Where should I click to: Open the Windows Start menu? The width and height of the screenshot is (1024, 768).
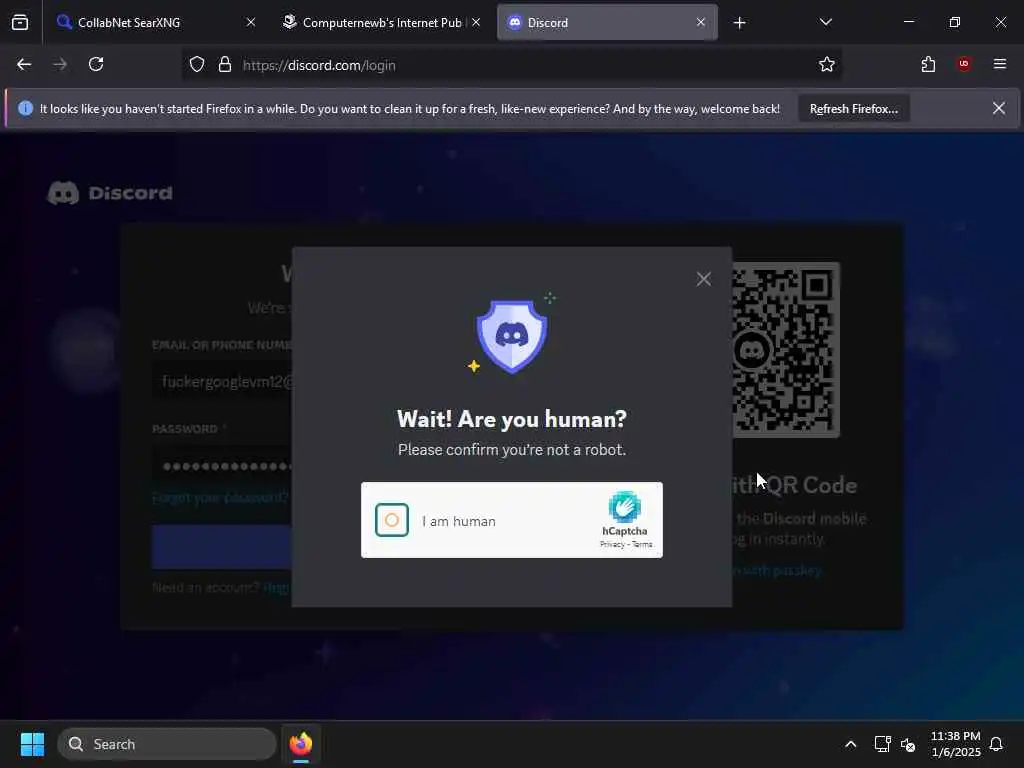click(32, 744)
